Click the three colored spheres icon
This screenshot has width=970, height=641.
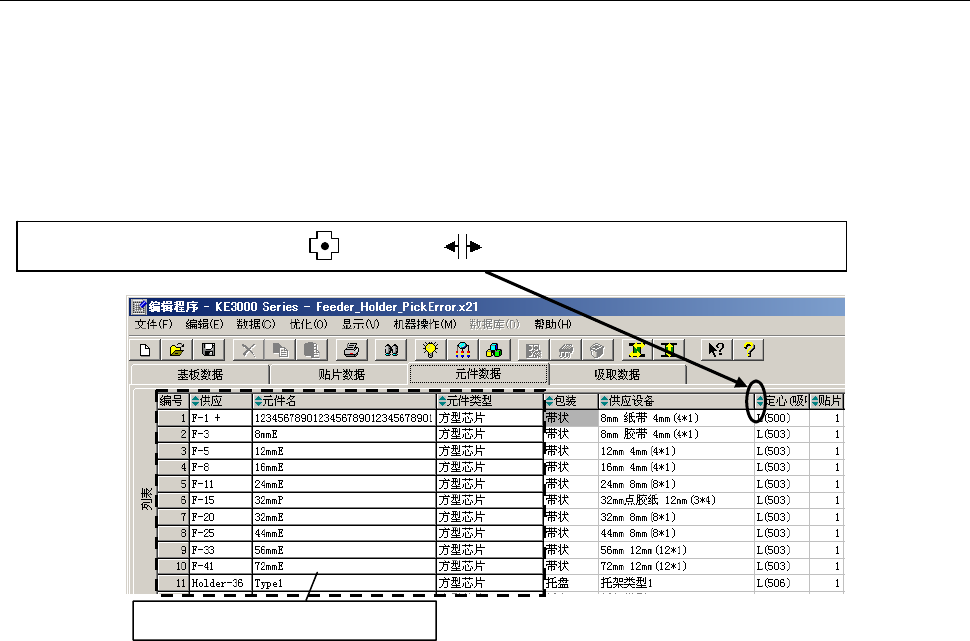494,350
